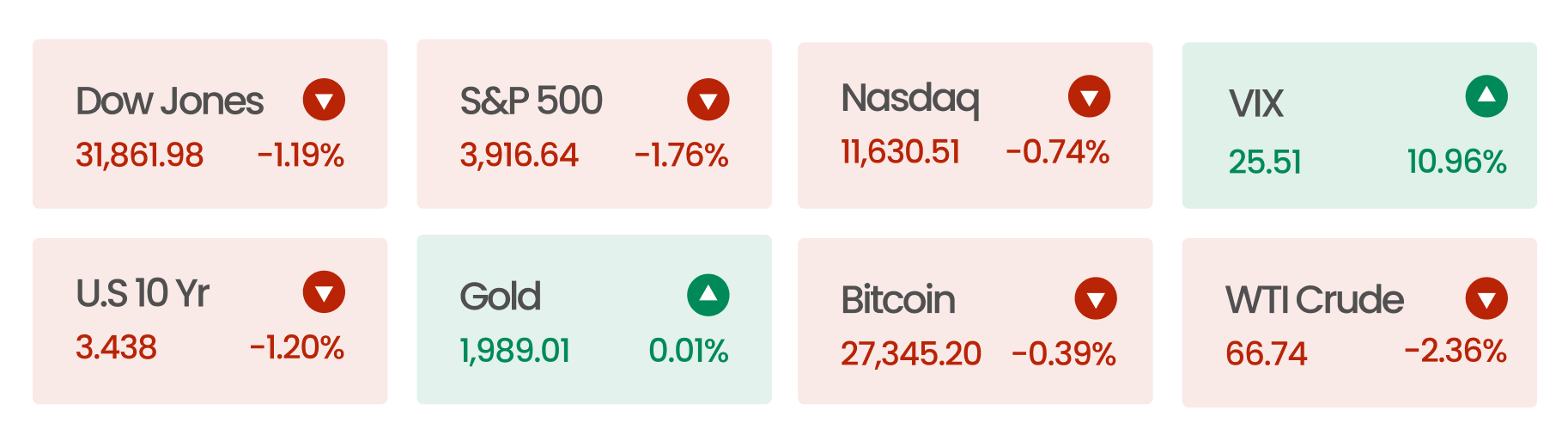
Task: Click the red down arrow on Dow Jones
Action: (x=324, y=100)
